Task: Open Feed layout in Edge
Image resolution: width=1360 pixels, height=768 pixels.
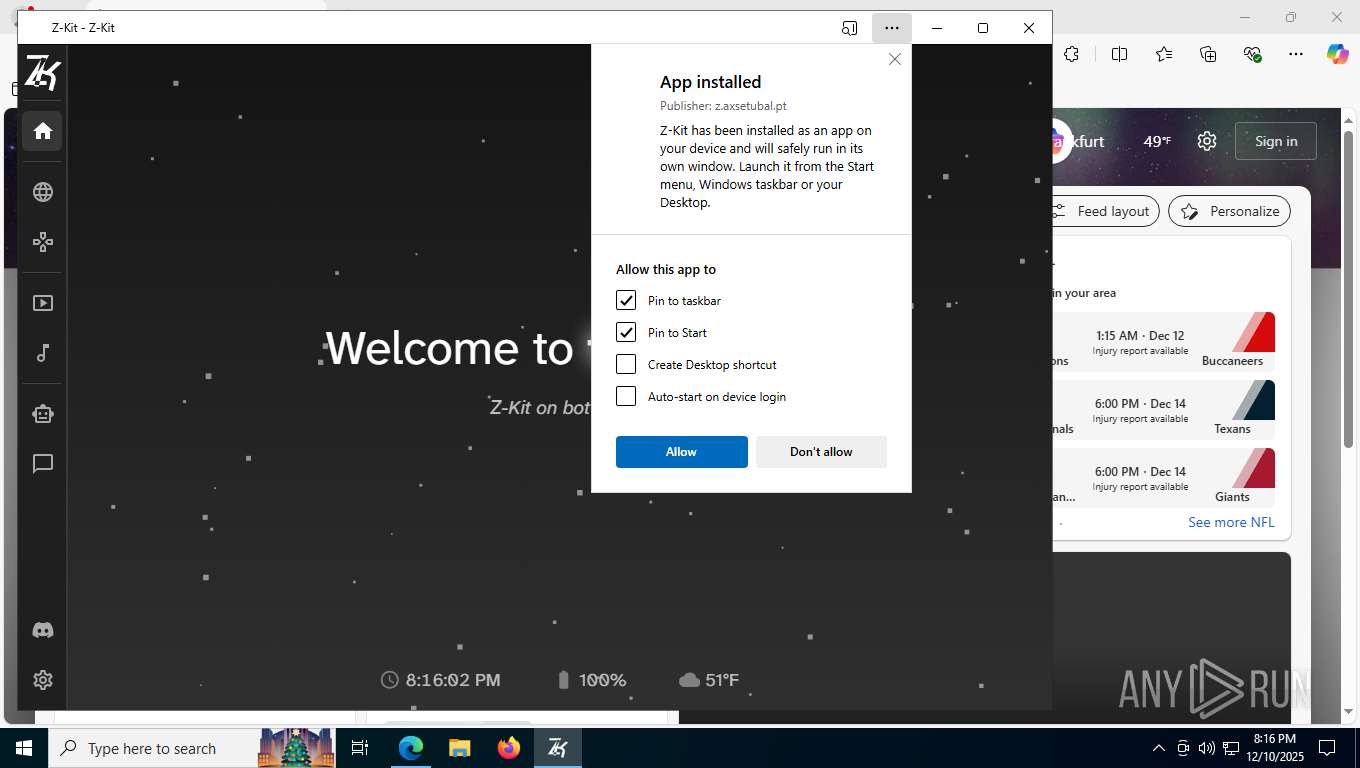Action: (1106, 211)
